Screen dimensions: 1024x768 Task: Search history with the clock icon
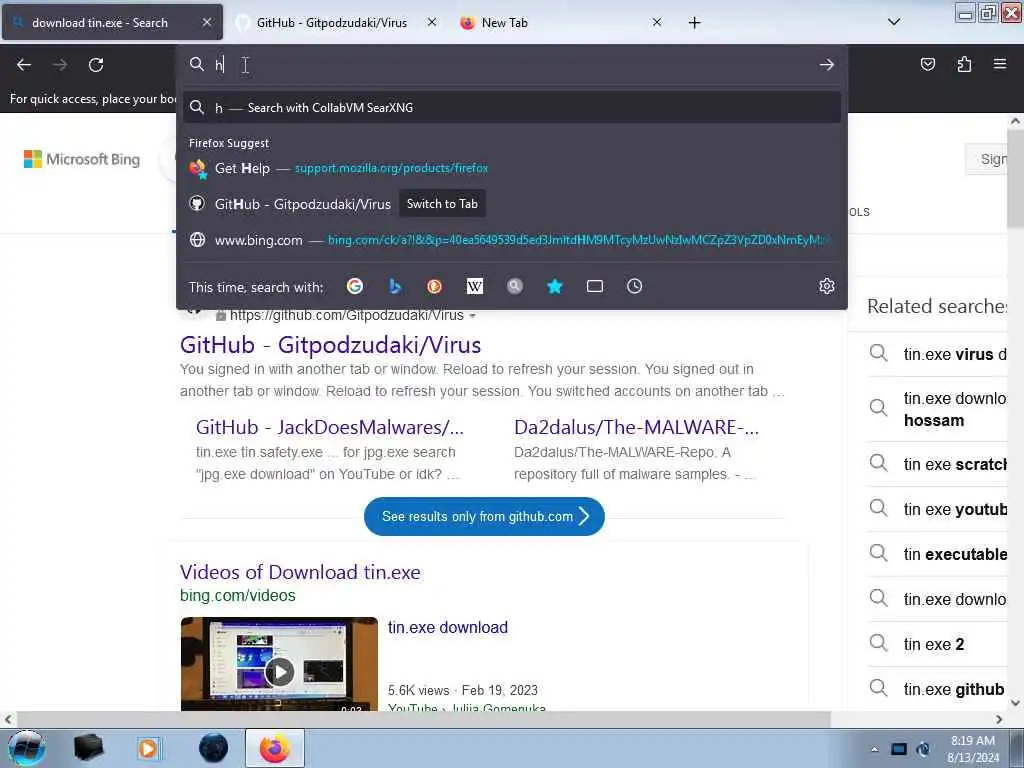point(634,286)
